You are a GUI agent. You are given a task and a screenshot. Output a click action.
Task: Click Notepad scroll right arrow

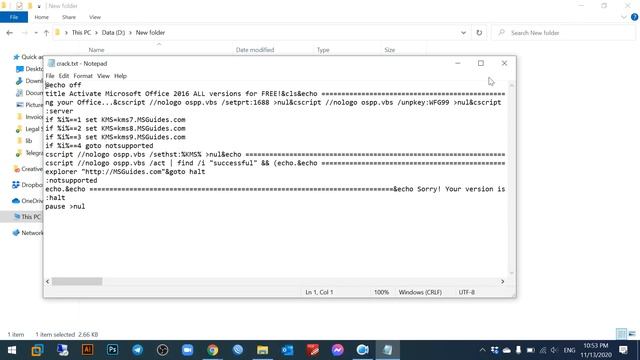click(x=502, y=282)
